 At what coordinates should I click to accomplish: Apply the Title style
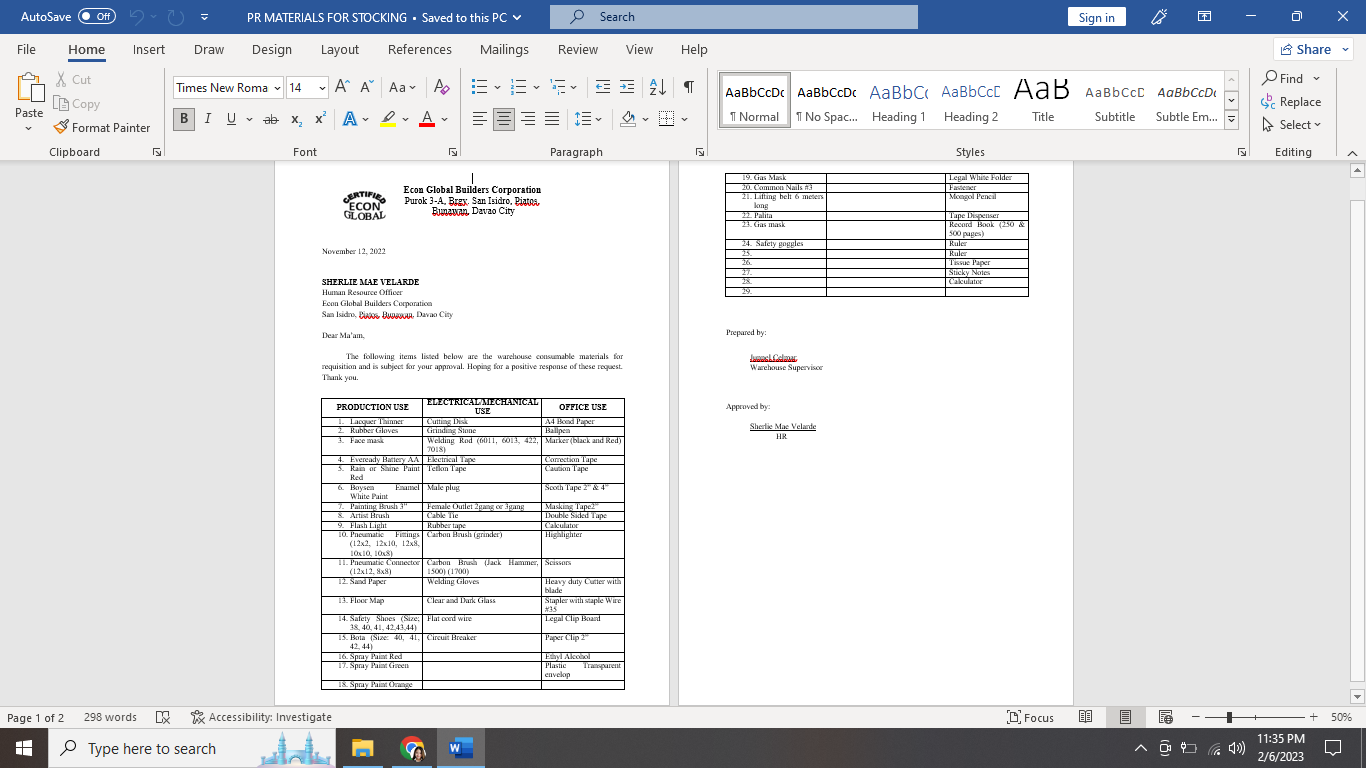tap(1043, 99)
